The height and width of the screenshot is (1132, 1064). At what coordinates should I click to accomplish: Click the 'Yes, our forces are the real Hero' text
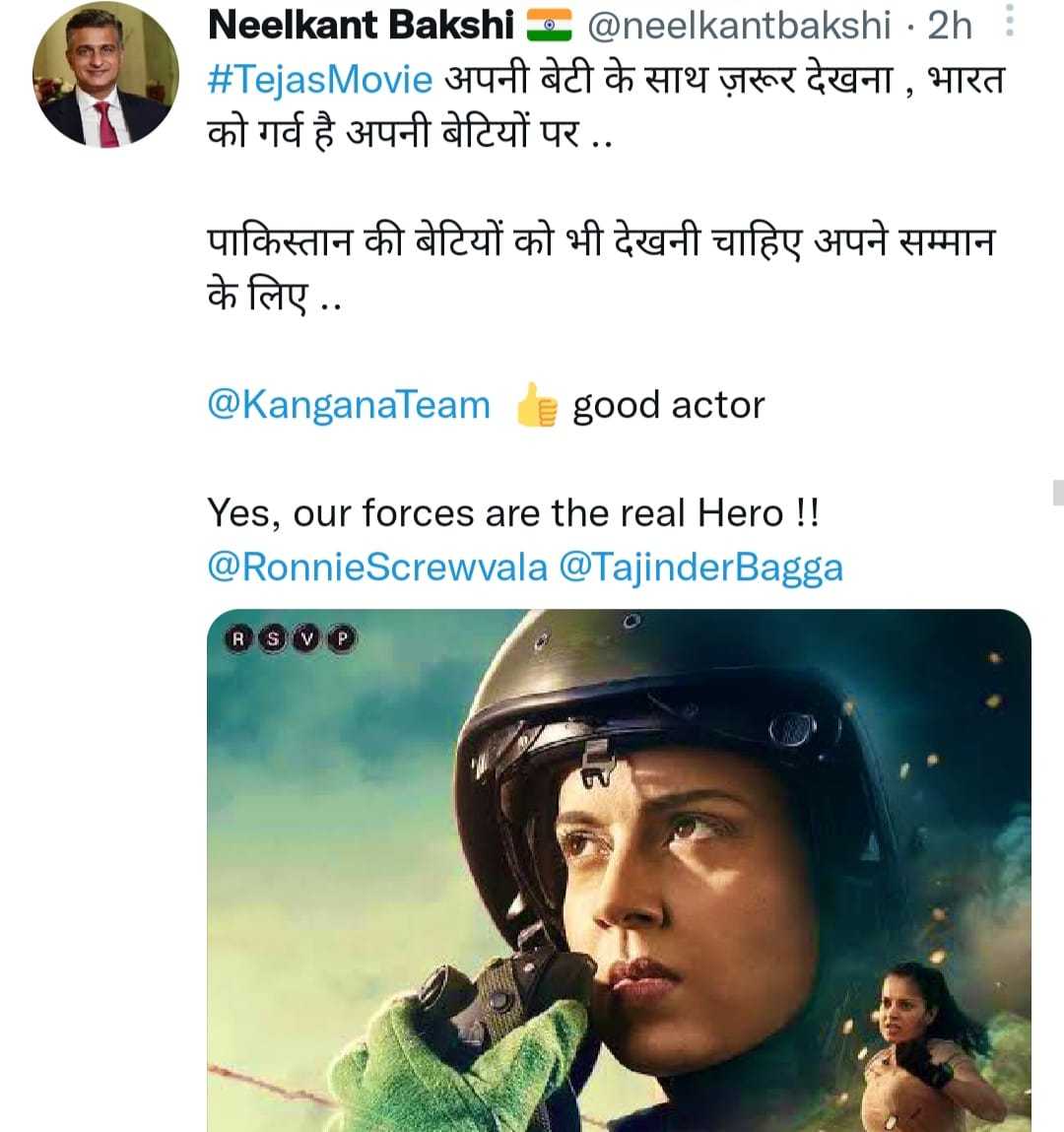click(x=512, y=513)
